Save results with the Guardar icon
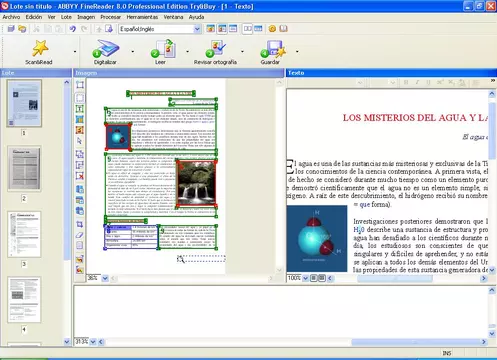Viewport: 497px width, 360px height. pyautogui.click(x=273, y=49)
